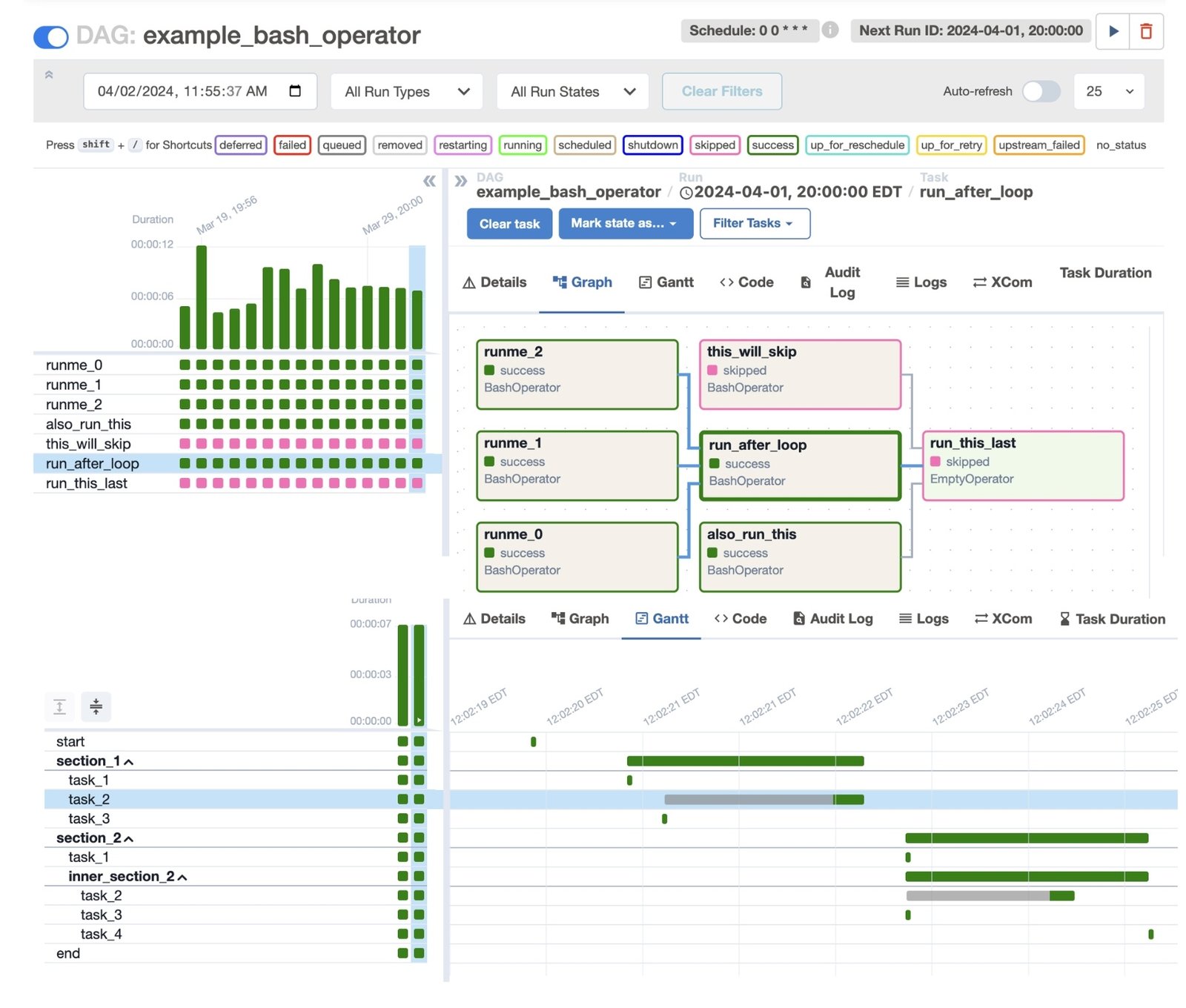Open upper XCom tab
Image resolution: width=1186 pixels, height=1008 pixels.
[x=1002, y=282]
